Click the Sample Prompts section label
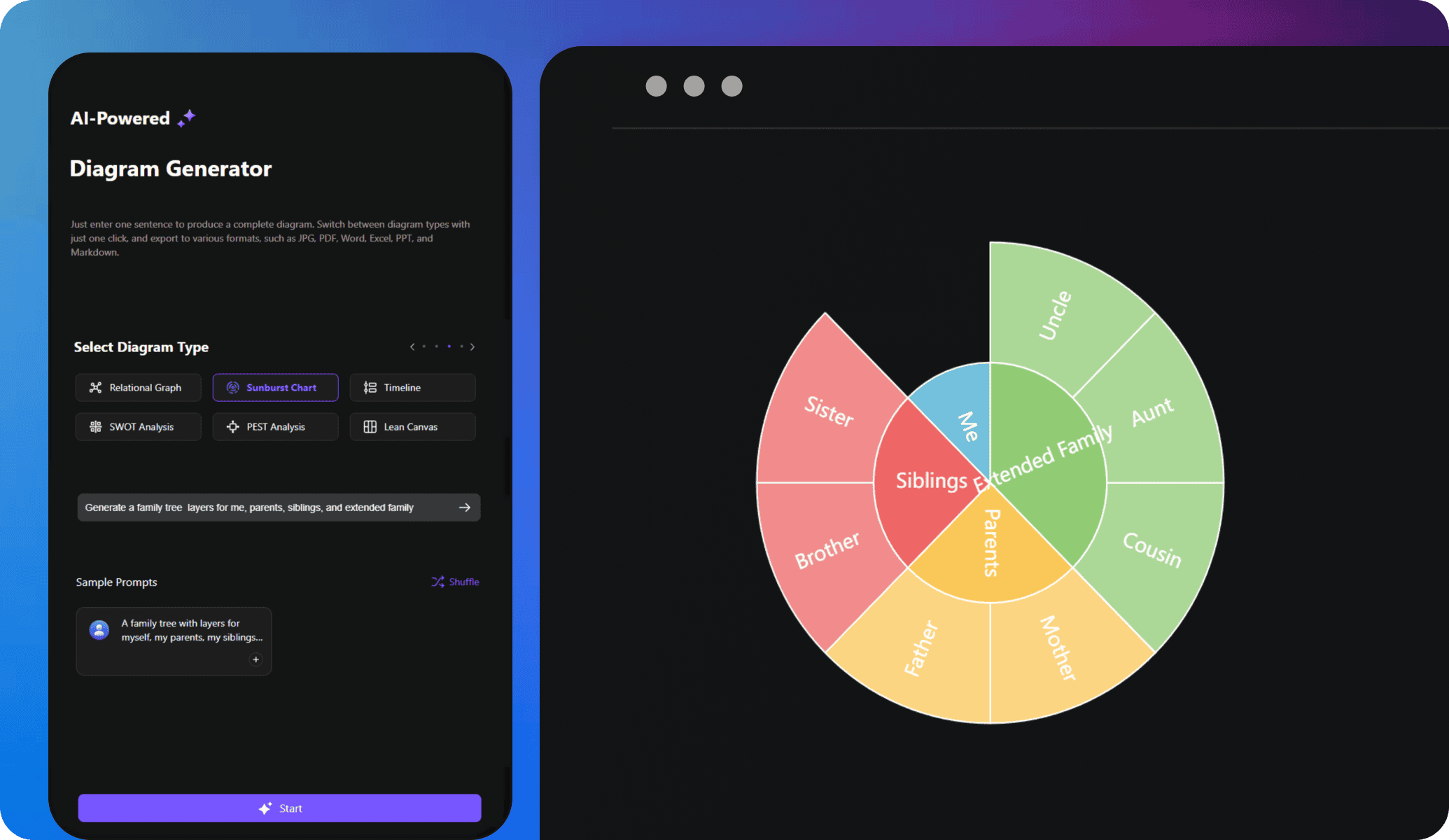The width and height of the screenshot is (1449, 840). [116, 581]
